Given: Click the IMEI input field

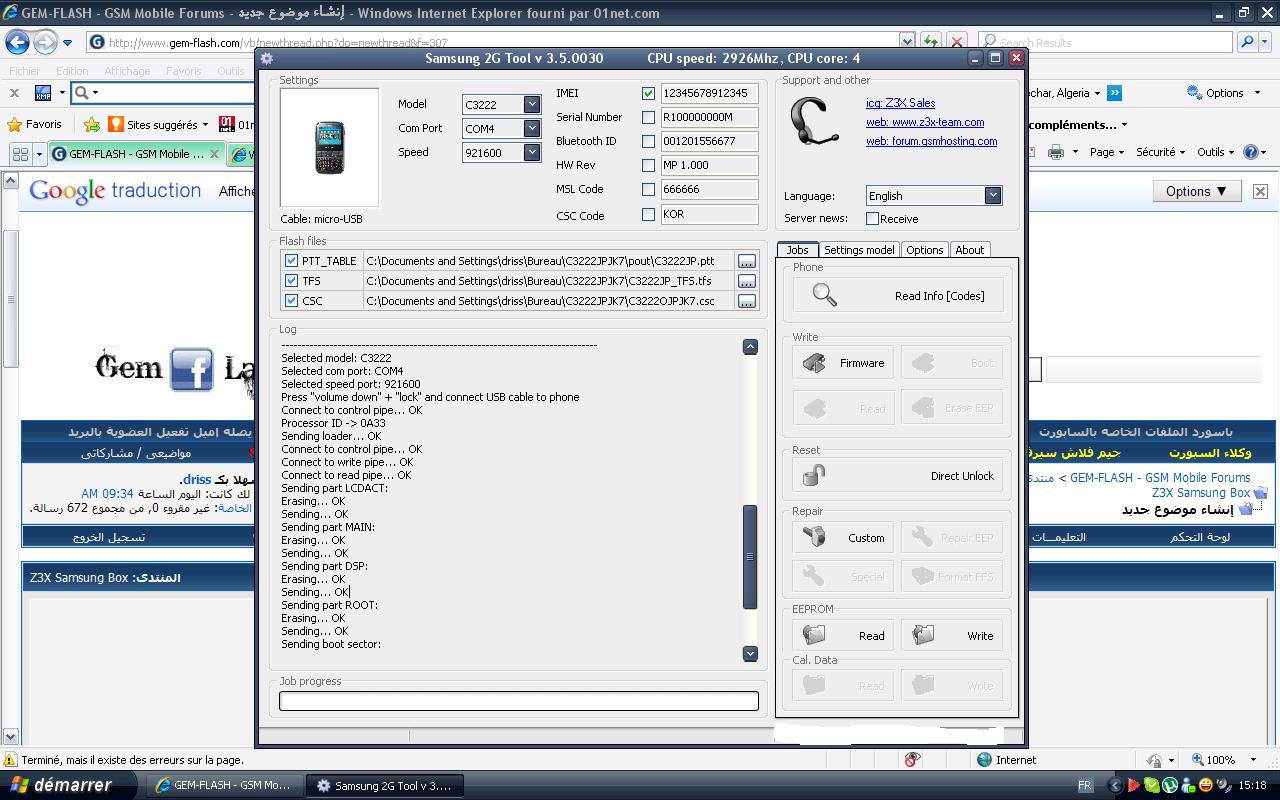Looking at the screenshot, I should coord(709,93).
